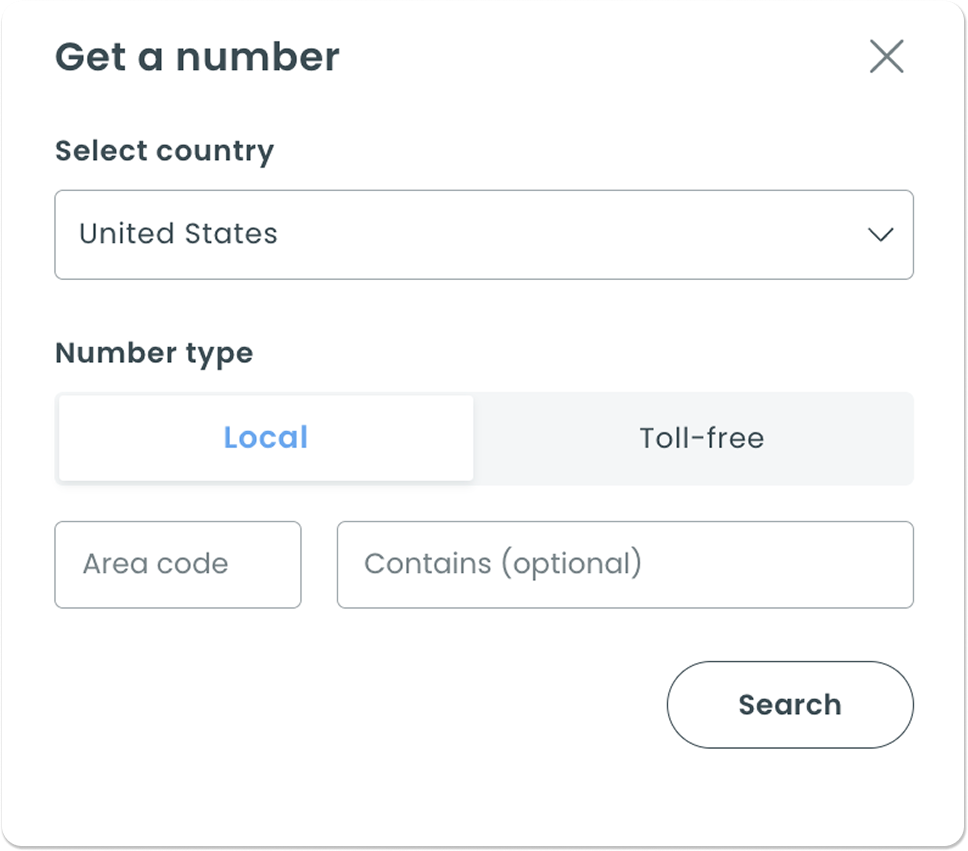Viewport: 968px width, 851px height.
Task: Click the United States selected value
Action: [178, 234]
